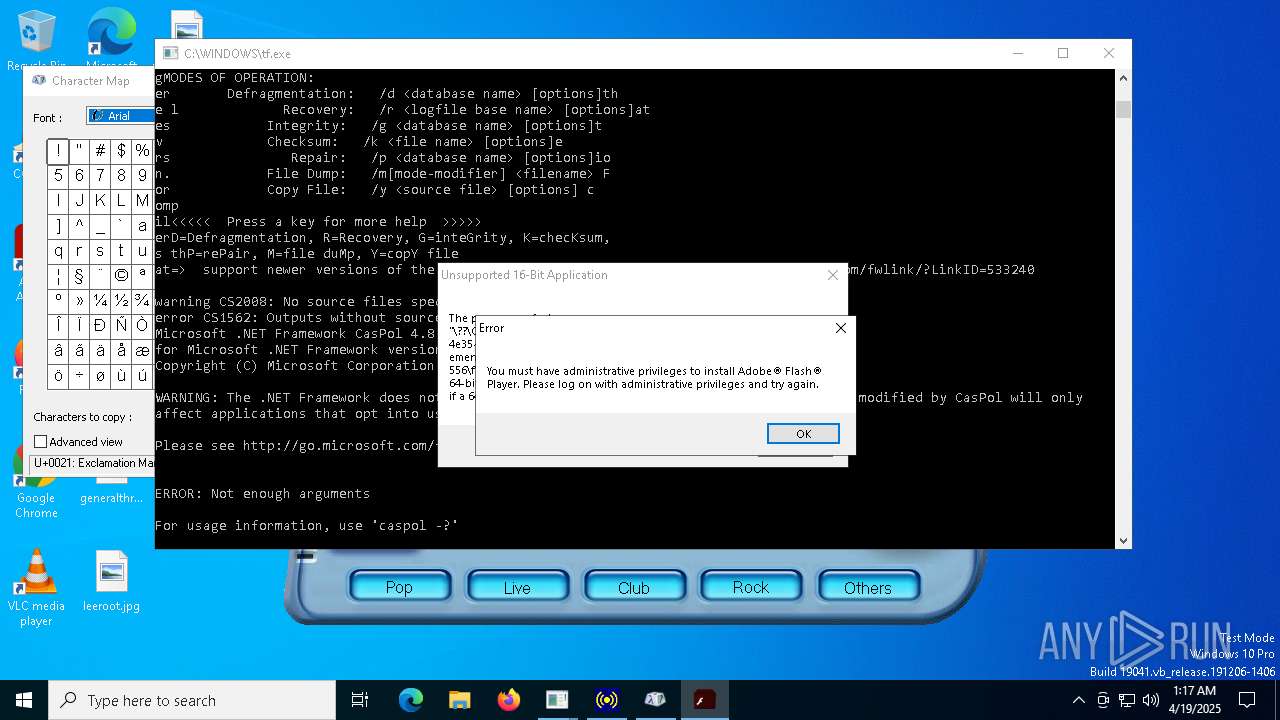Click the tf.exe console title bar icon
1280x720 pixels.
[170, 54]
